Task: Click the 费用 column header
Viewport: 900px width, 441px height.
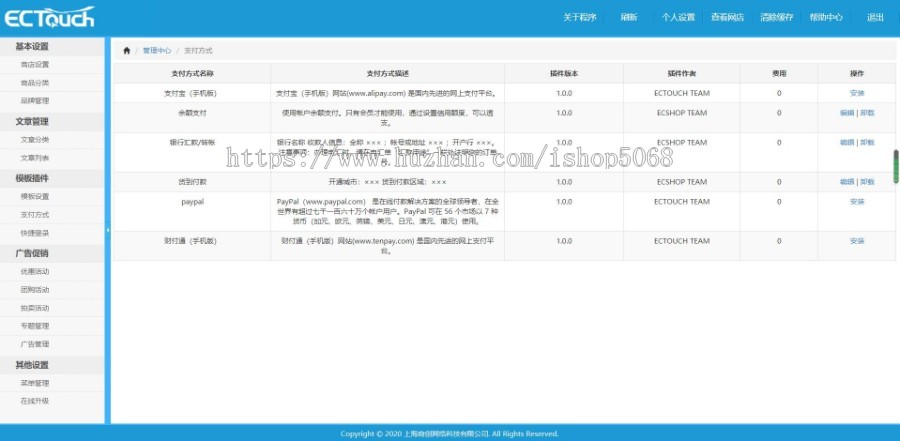Action: click(x=779, y=74)
